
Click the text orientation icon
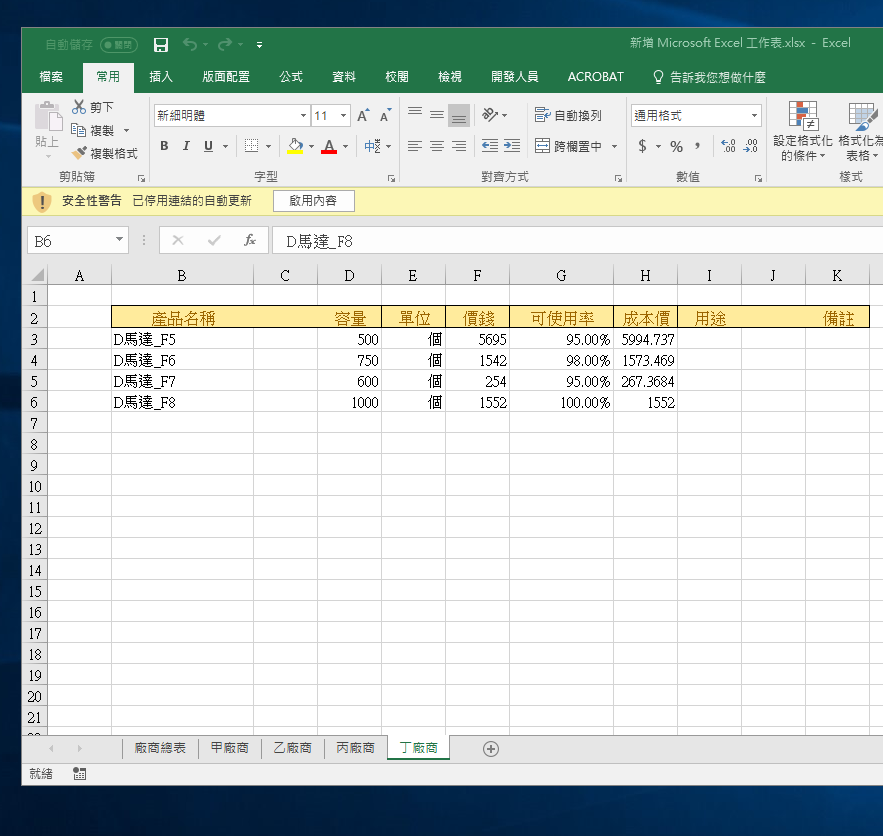click(x=490, y=115)
